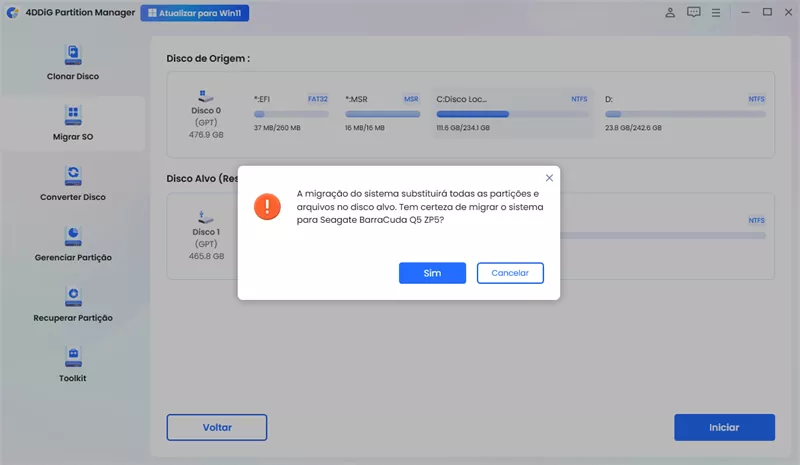Open the Converter Disco tool icon
The width and height of the screenshot is (800, 465).
click(x=72, y=176)
